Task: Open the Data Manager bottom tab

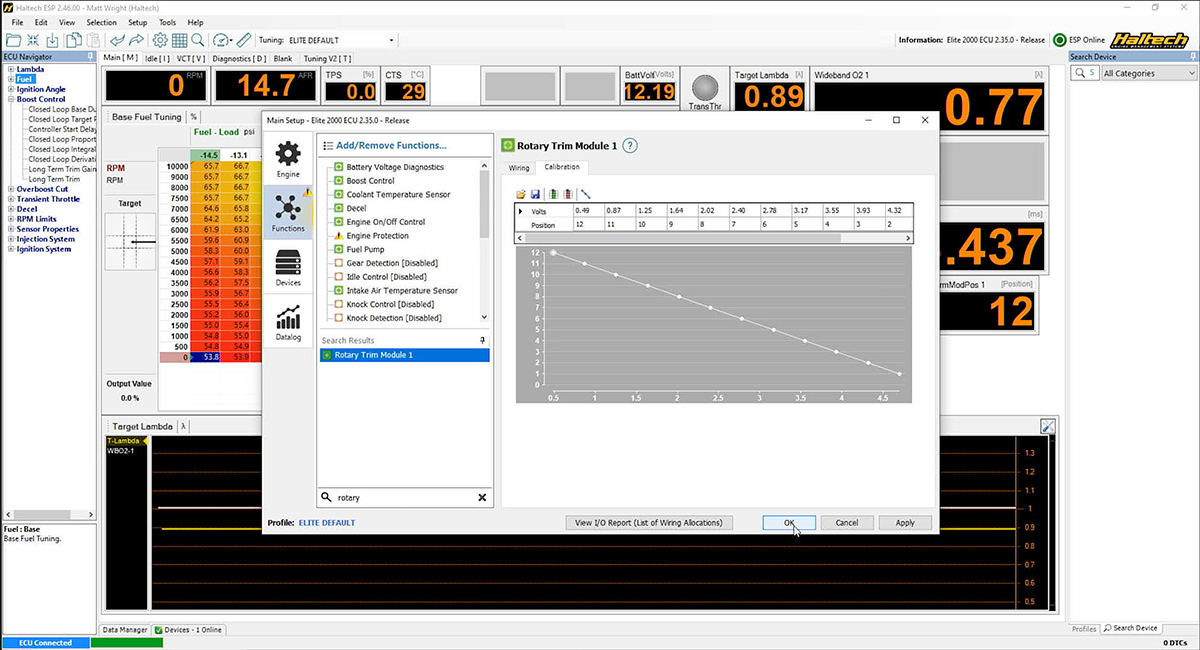Action: (x=125, y=630)
